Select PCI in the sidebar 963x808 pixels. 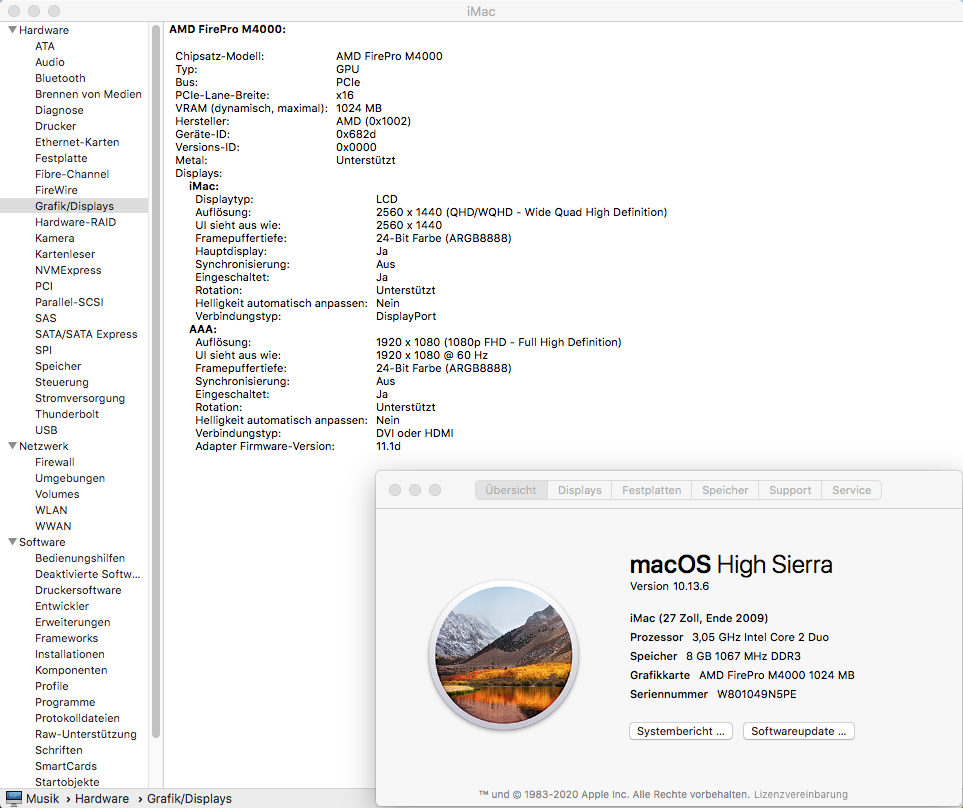(44, 286)
